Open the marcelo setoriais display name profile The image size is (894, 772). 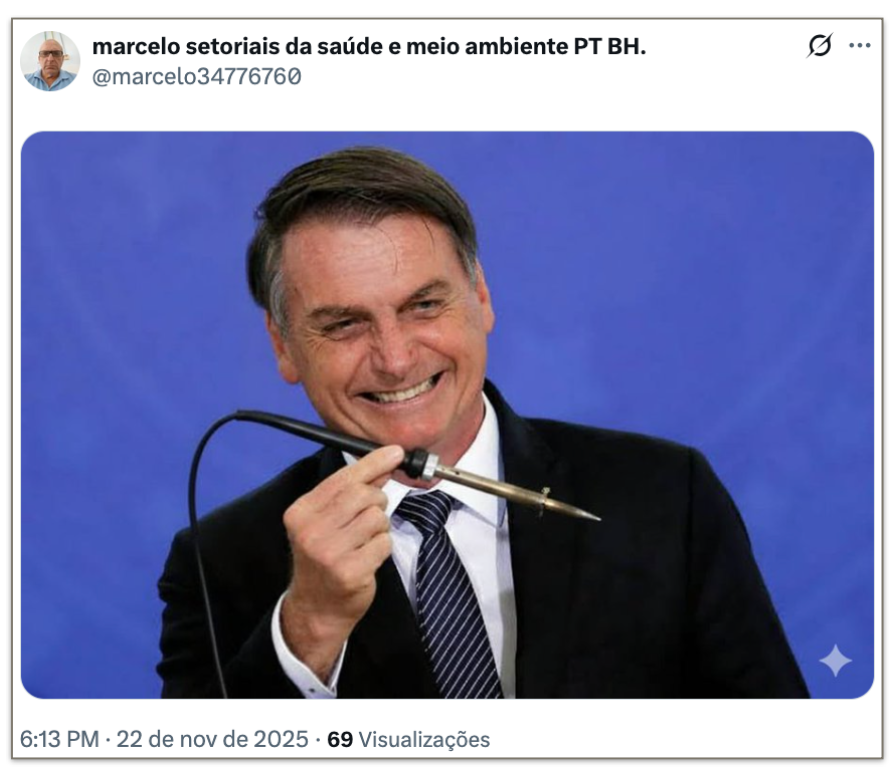[369, 47]
